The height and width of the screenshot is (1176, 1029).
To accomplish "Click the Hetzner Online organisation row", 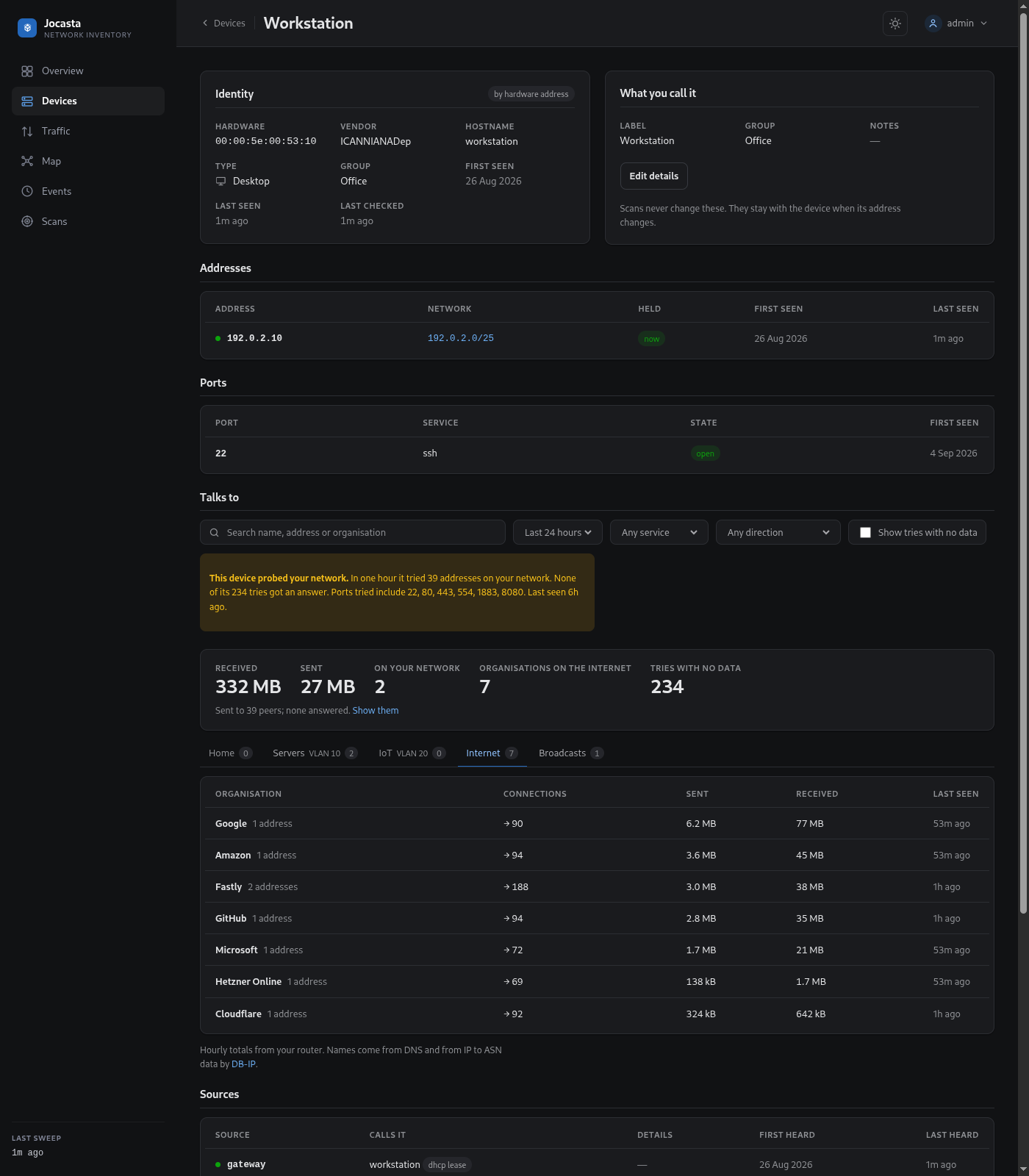I will [x=597, y=982].
